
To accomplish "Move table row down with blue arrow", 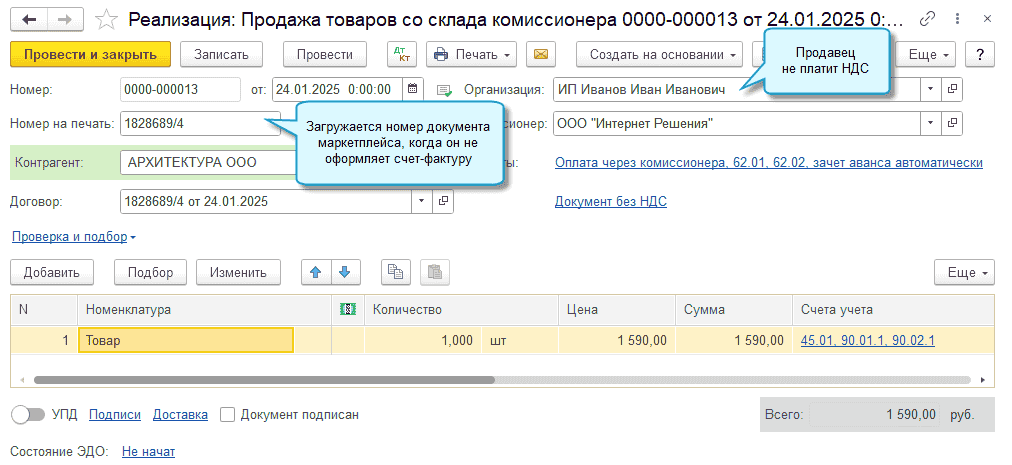I will pyautogui.click(x=345, y=272).
